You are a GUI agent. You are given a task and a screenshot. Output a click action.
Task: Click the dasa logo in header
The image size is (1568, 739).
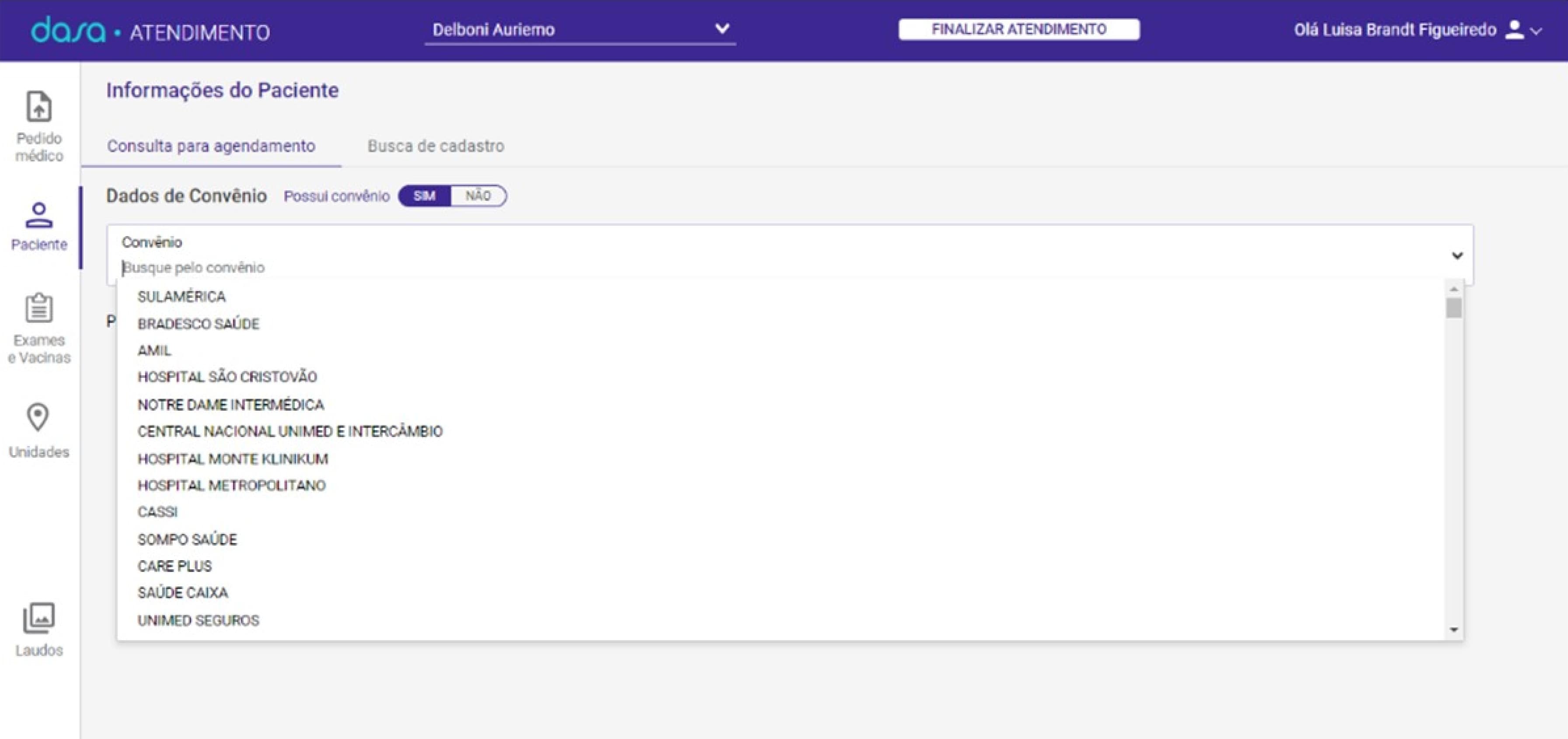click(68, 30)
